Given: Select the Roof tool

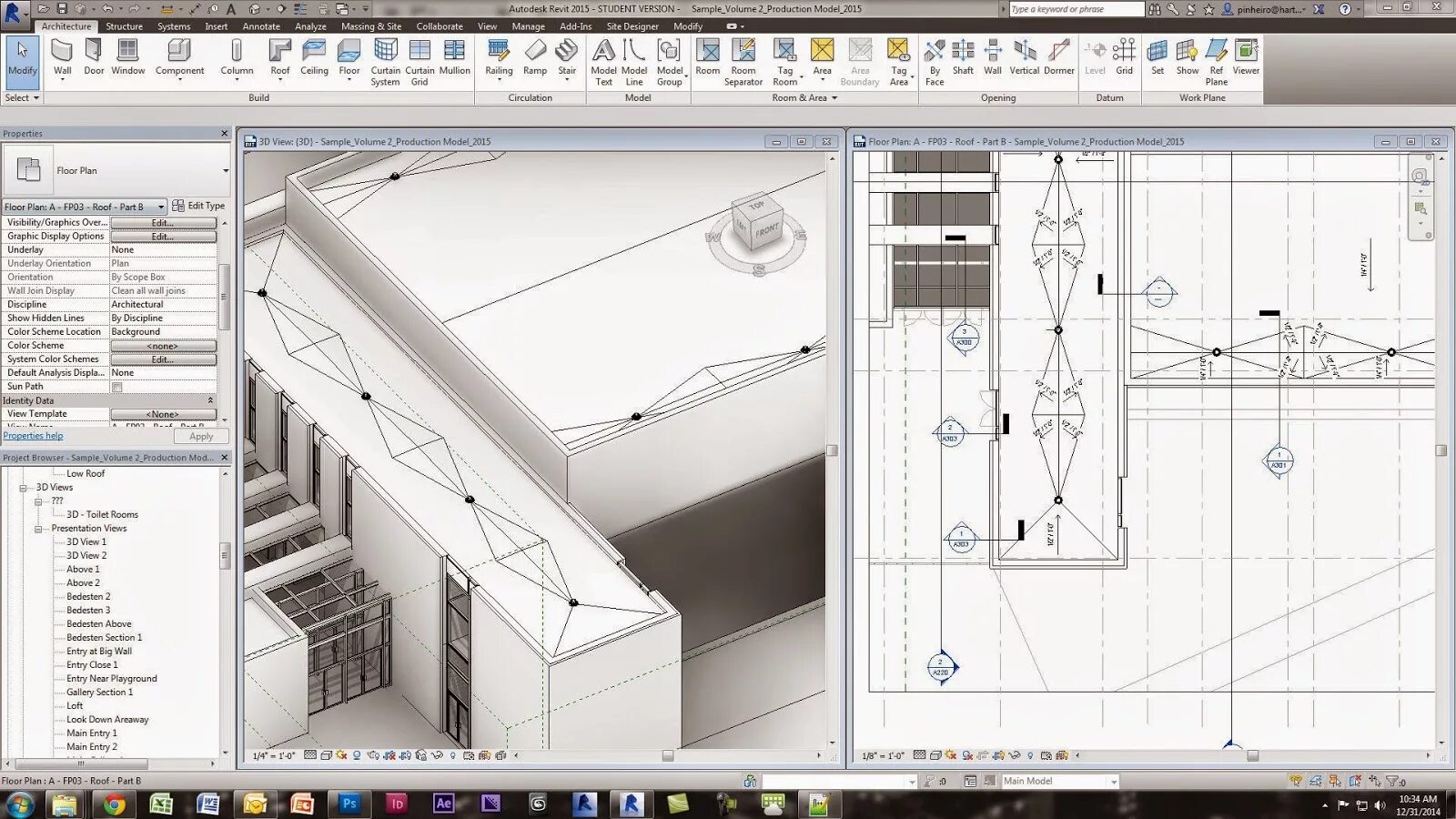Looking at the screenshot, I should pyautogui.click(x=279, y=57).
